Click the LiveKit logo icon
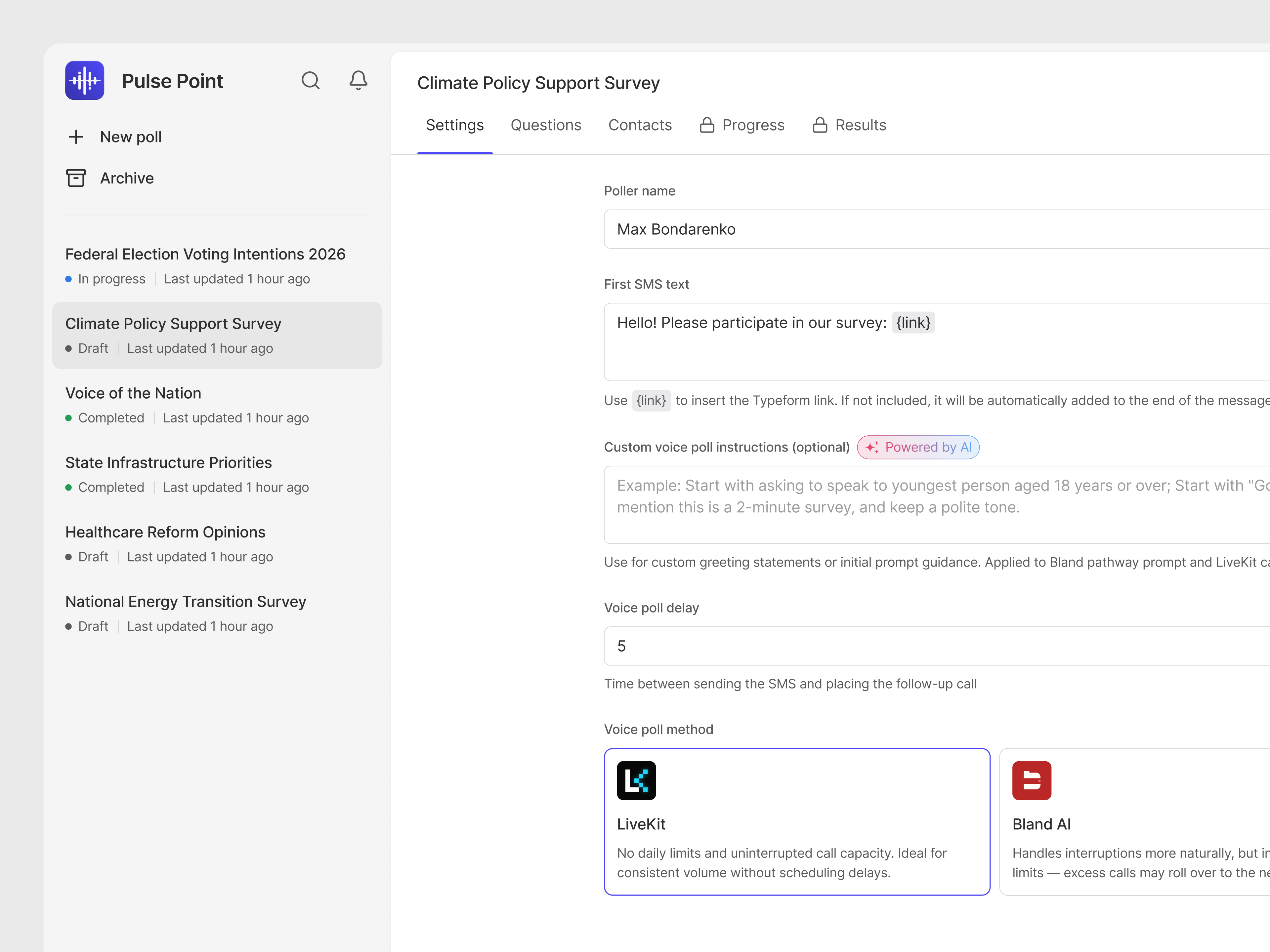 pos(636,780)
